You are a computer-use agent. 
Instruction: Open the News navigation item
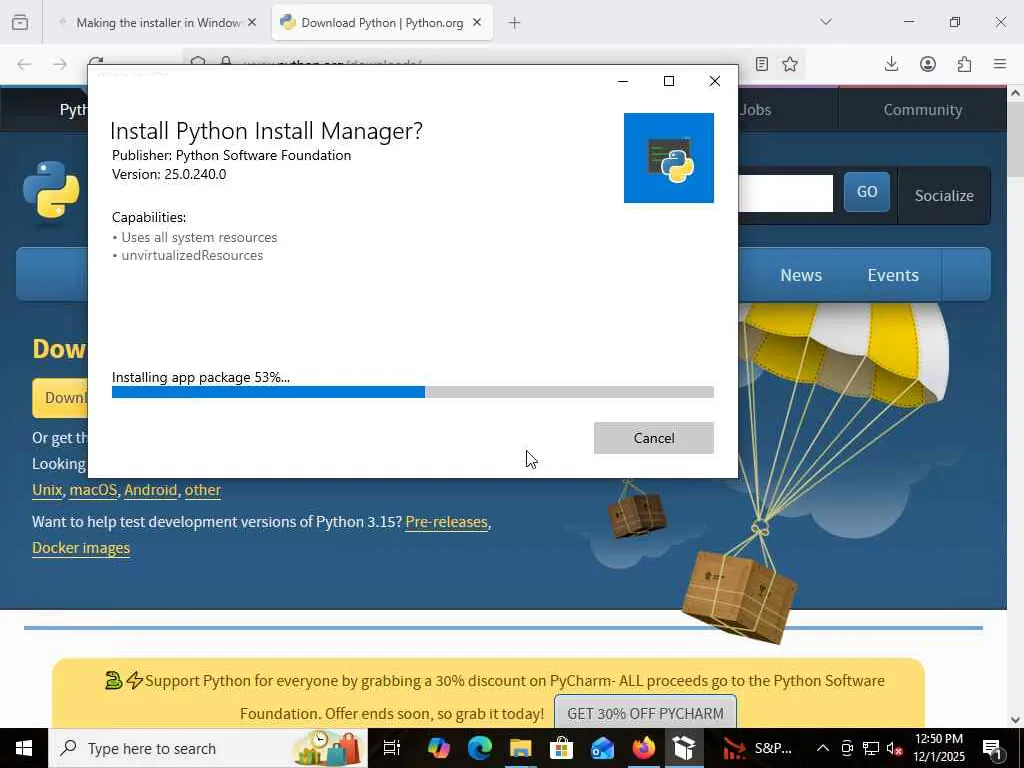click(801, 275)
